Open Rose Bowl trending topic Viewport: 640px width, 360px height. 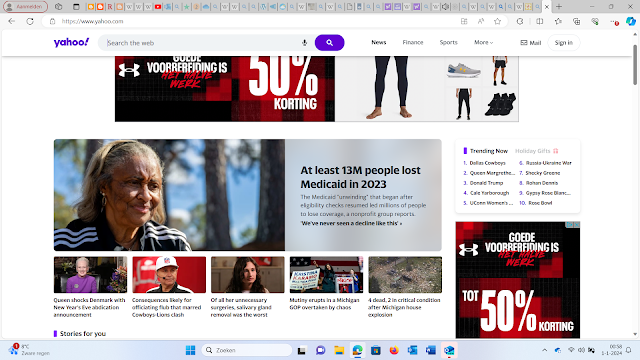(x=540, y=203)
